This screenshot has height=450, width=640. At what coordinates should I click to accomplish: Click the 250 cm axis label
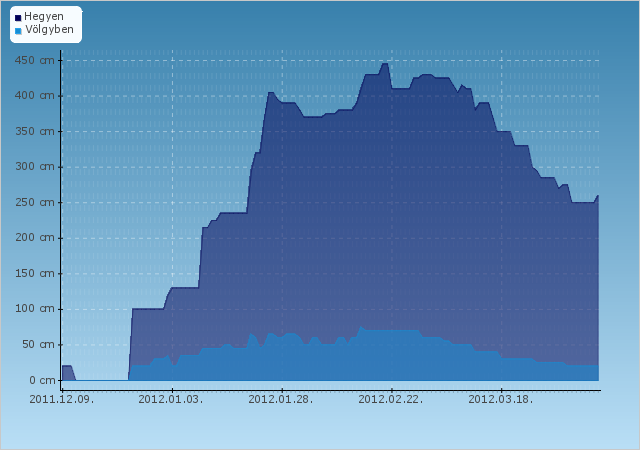35,202
